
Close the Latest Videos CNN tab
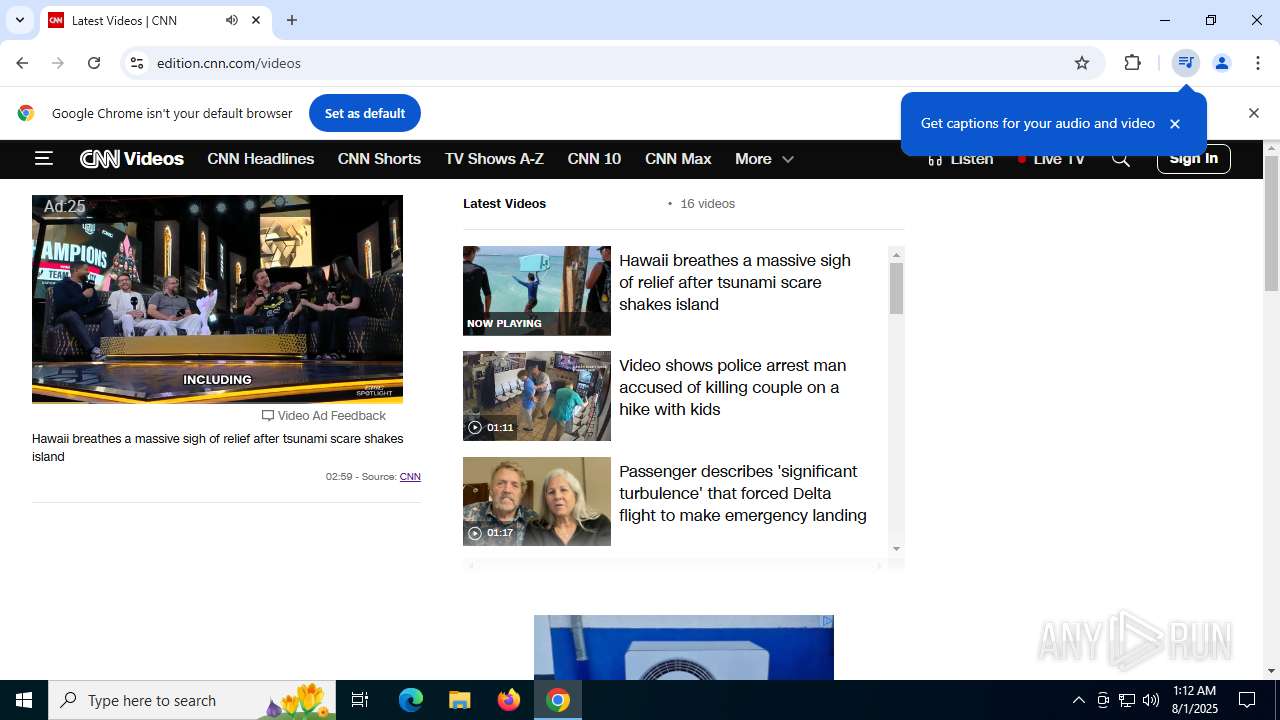[x=256, y=20]
